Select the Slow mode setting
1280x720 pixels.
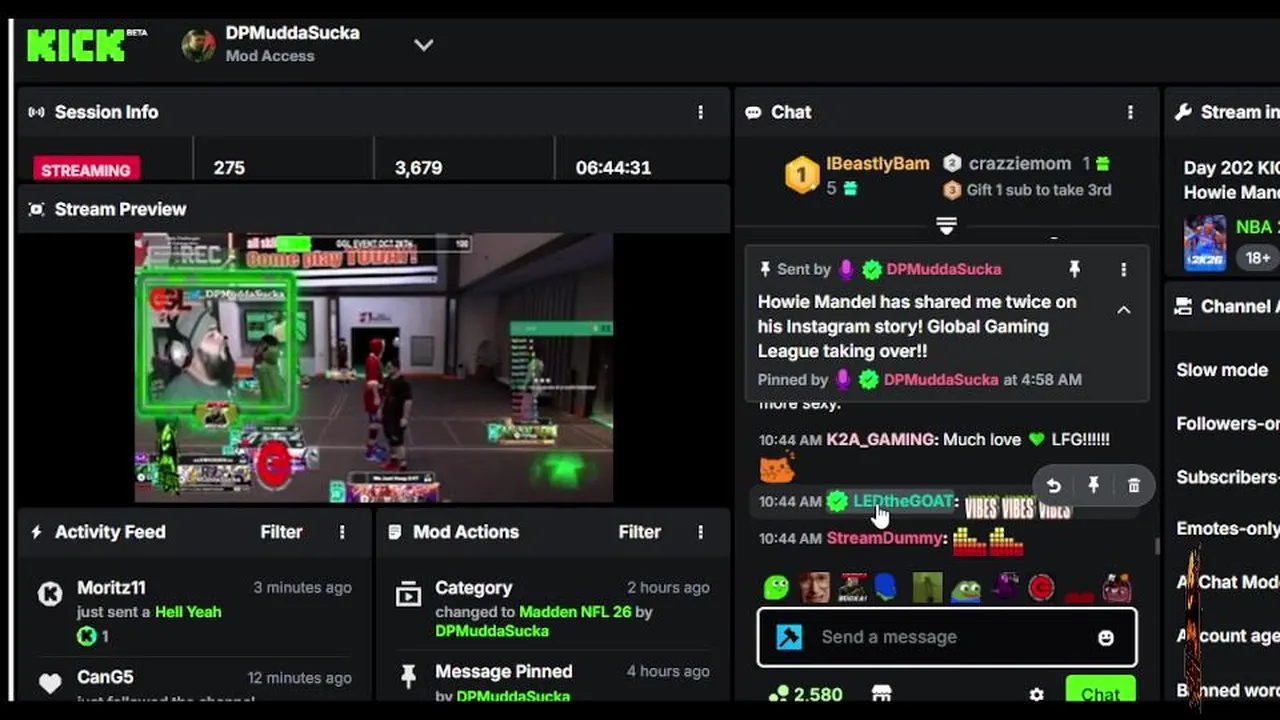(1222, 370)
